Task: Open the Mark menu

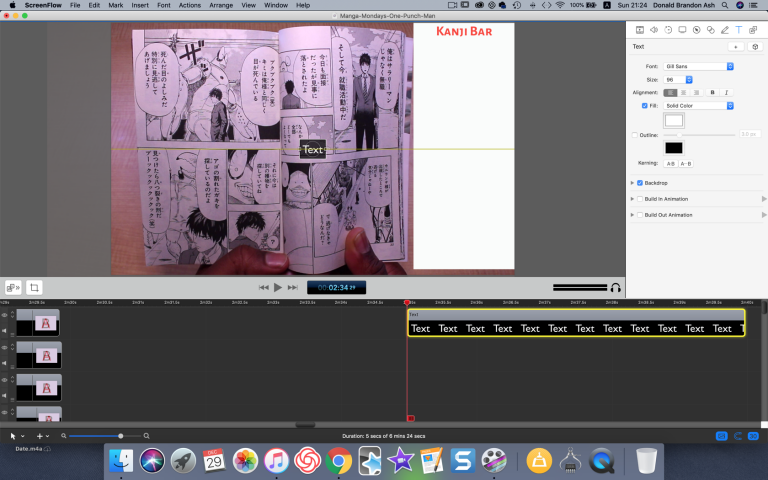Action: [116, 5]
